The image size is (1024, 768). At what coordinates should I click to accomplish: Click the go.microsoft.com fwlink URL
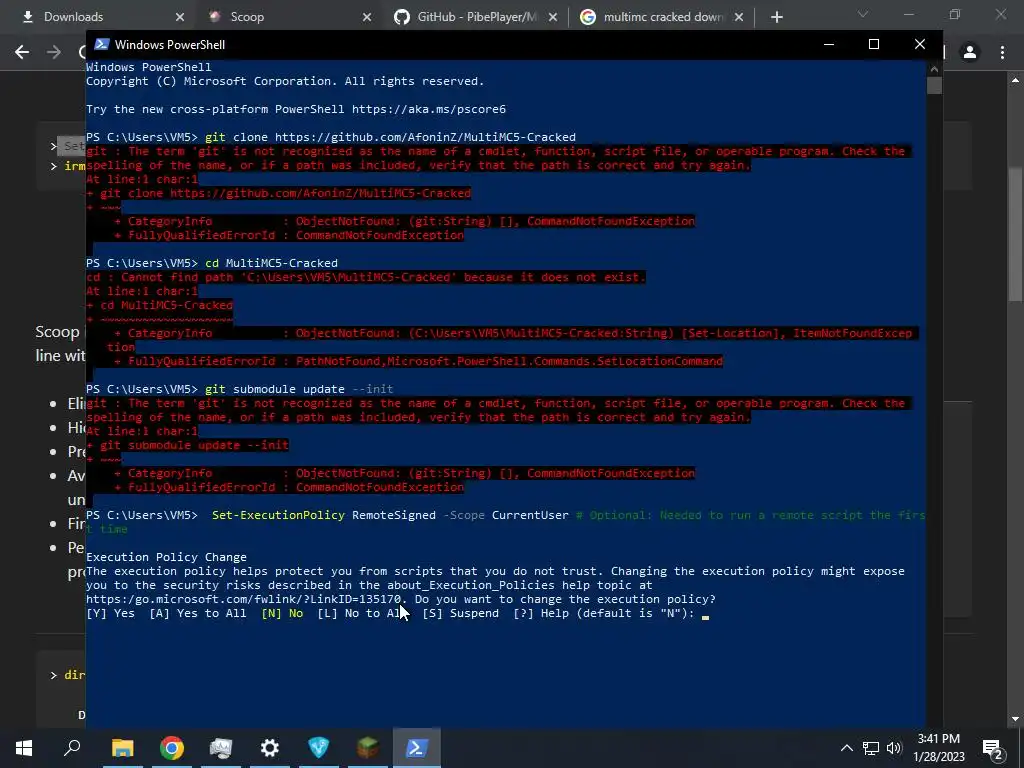(x=244, y=599)
